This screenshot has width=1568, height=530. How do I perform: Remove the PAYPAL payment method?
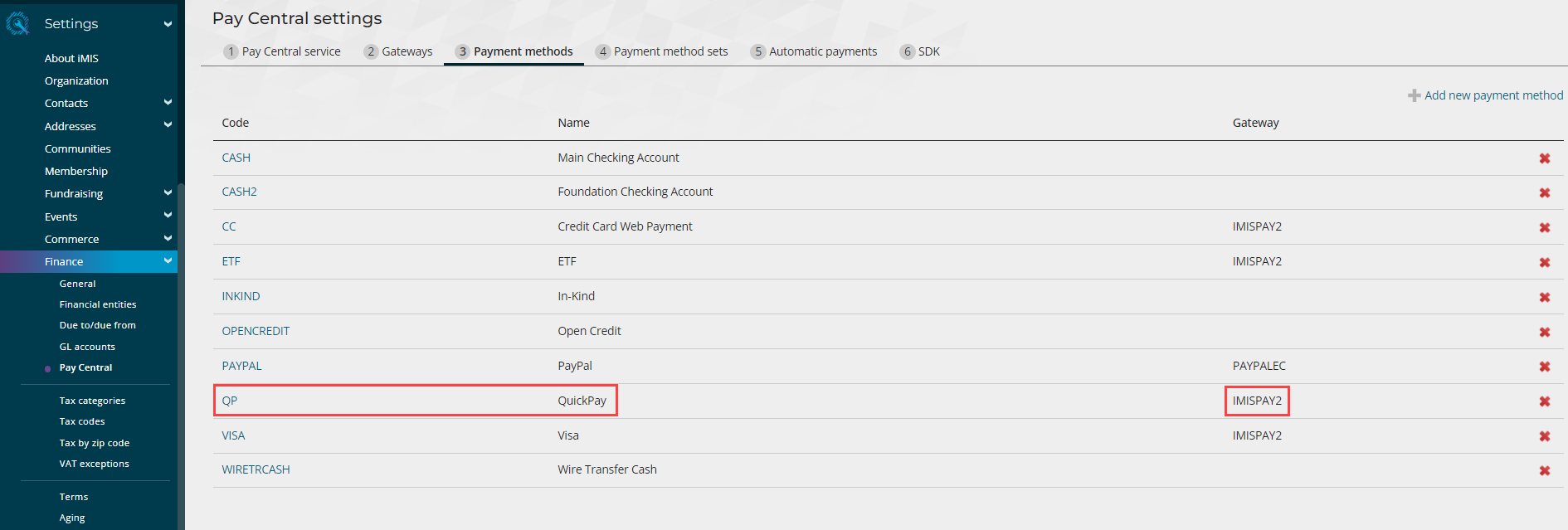[1544, 367]
